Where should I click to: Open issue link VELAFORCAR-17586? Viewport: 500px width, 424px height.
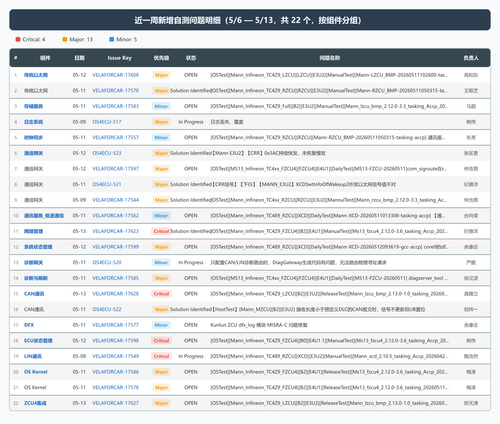coord(115,372)
